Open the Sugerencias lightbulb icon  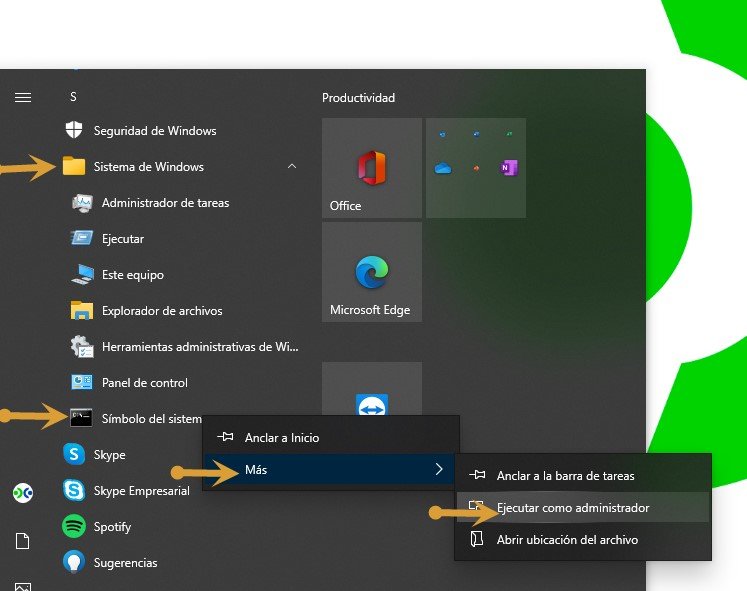tap(74, 562)
